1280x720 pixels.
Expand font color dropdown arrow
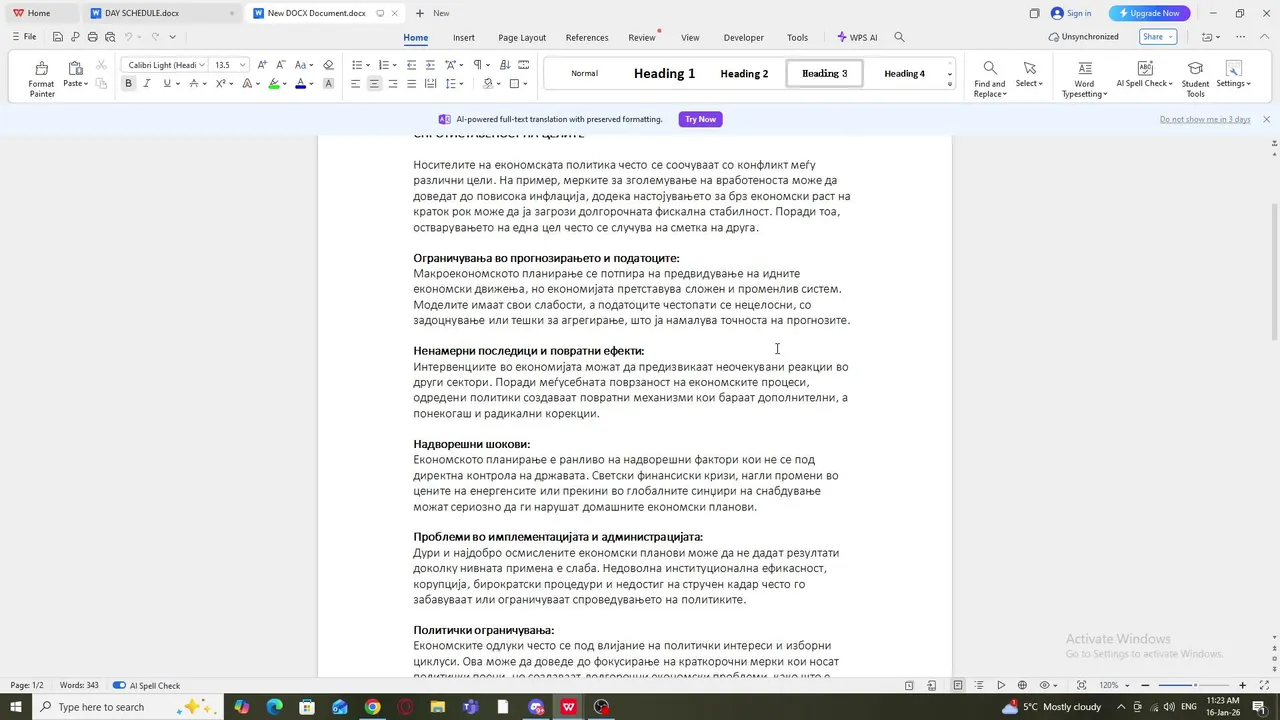311,84
